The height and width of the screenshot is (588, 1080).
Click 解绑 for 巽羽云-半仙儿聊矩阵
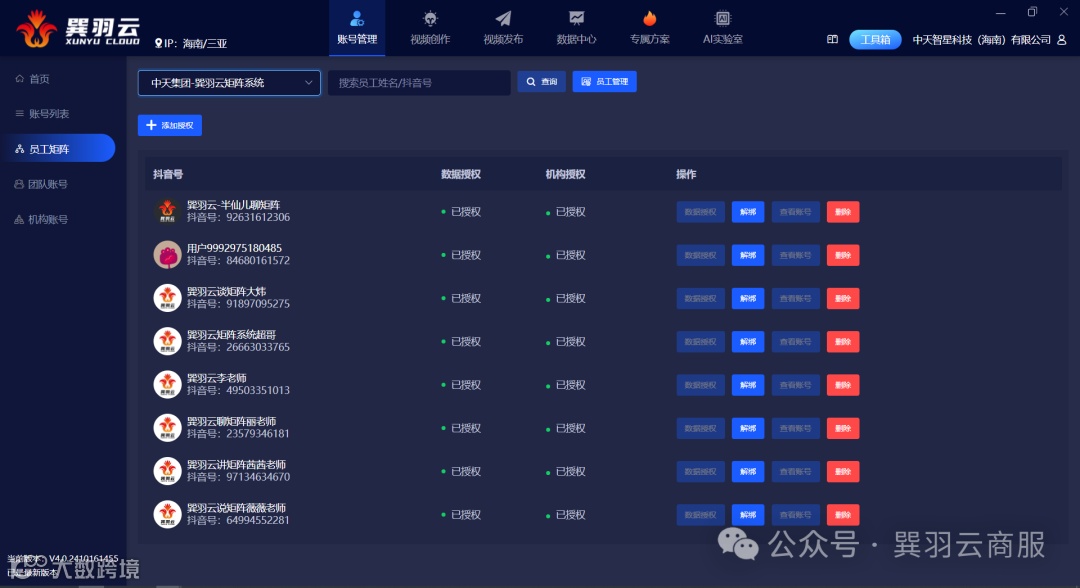point(747,212)
